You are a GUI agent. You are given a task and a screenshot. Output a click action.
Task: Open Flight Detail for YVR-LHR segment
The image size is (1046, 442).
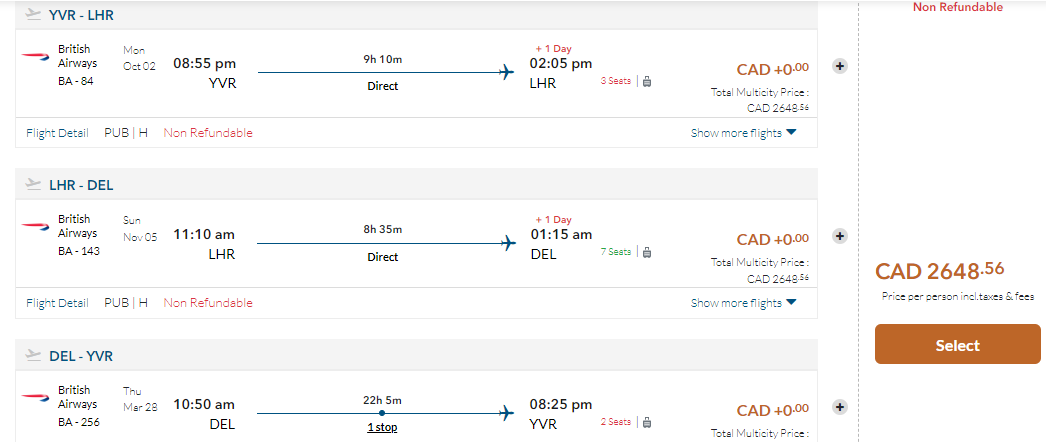pyautogui.click(x=57, y=133)
